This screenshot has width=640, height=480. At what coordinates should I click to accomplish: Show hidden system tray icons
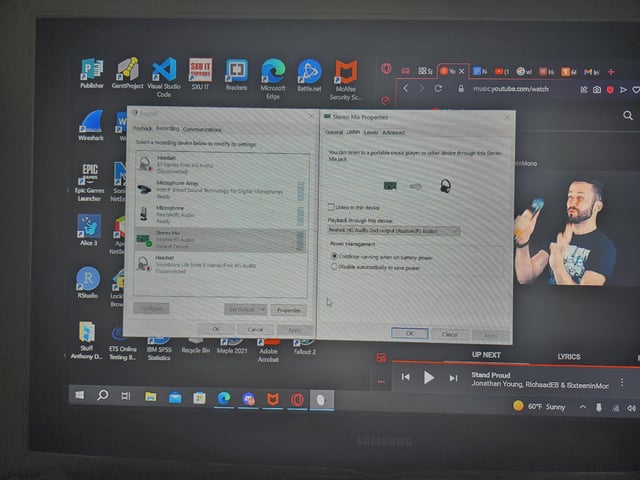tap(583, 407)
